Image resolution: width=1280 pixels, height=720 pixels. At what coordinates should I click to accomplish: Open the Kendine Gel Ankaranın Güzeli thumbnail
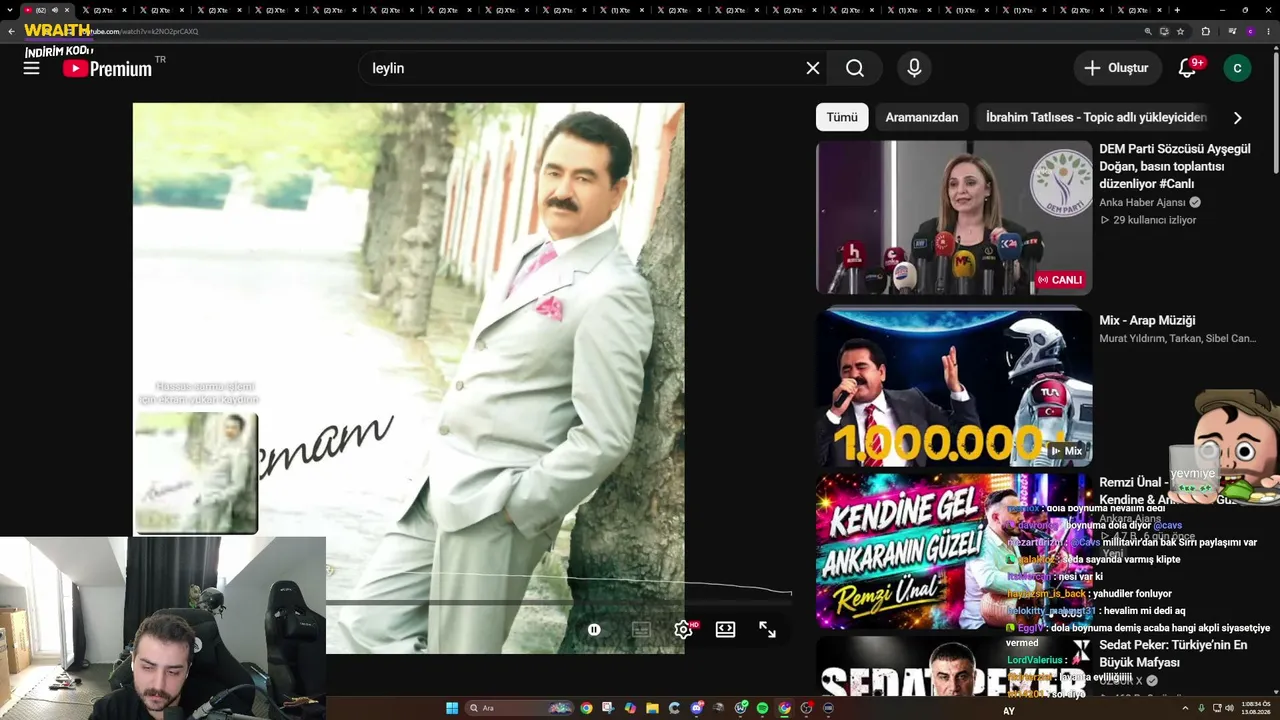[x=954, y=551]
